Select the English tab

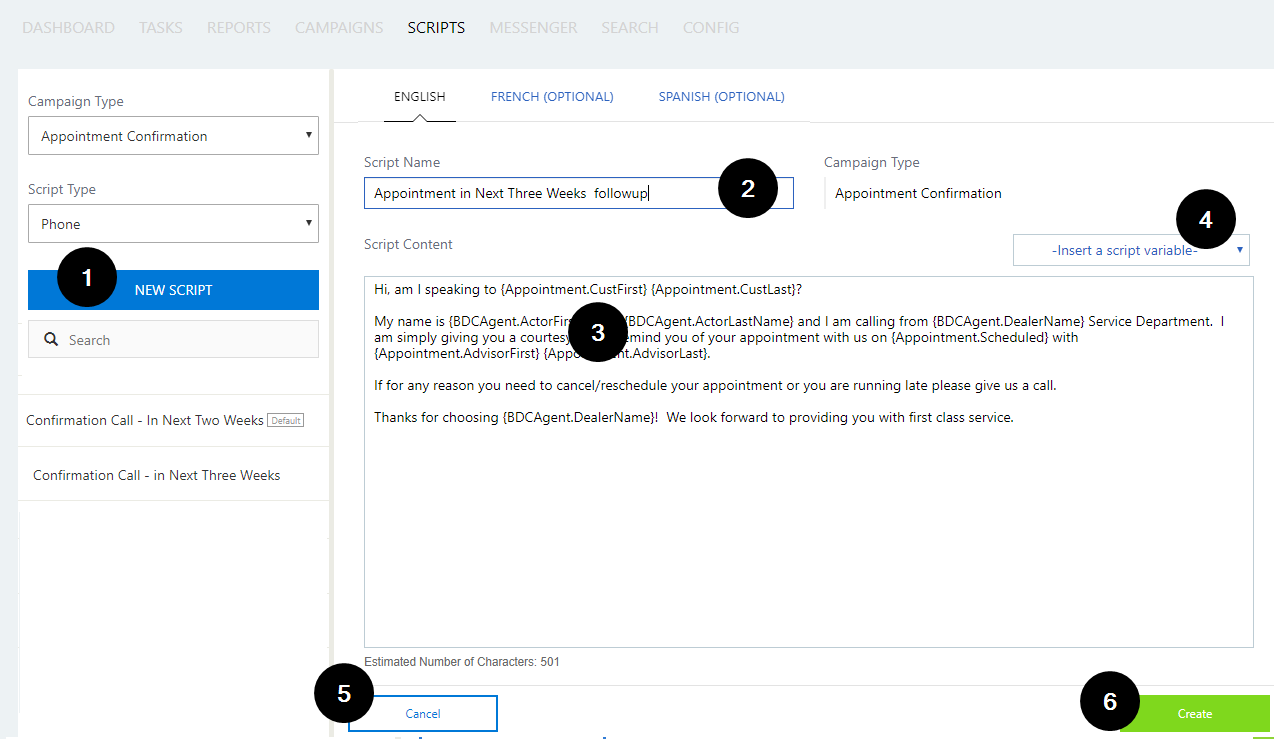pos(419,97)
